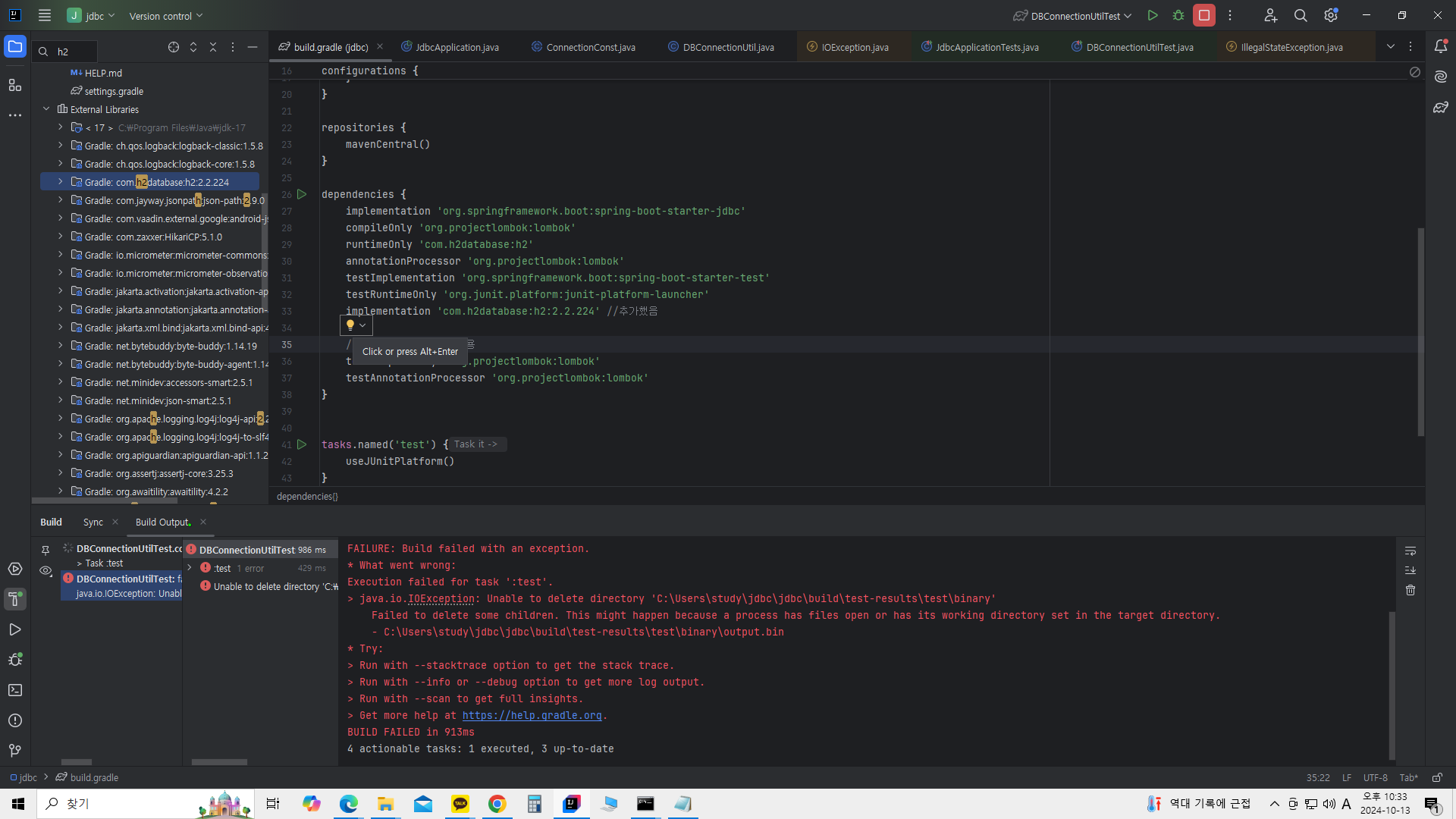Open the Gradle elephant tool window
The width and height of the screenshot is (1456, 819).
click(x=1441, y=107)
